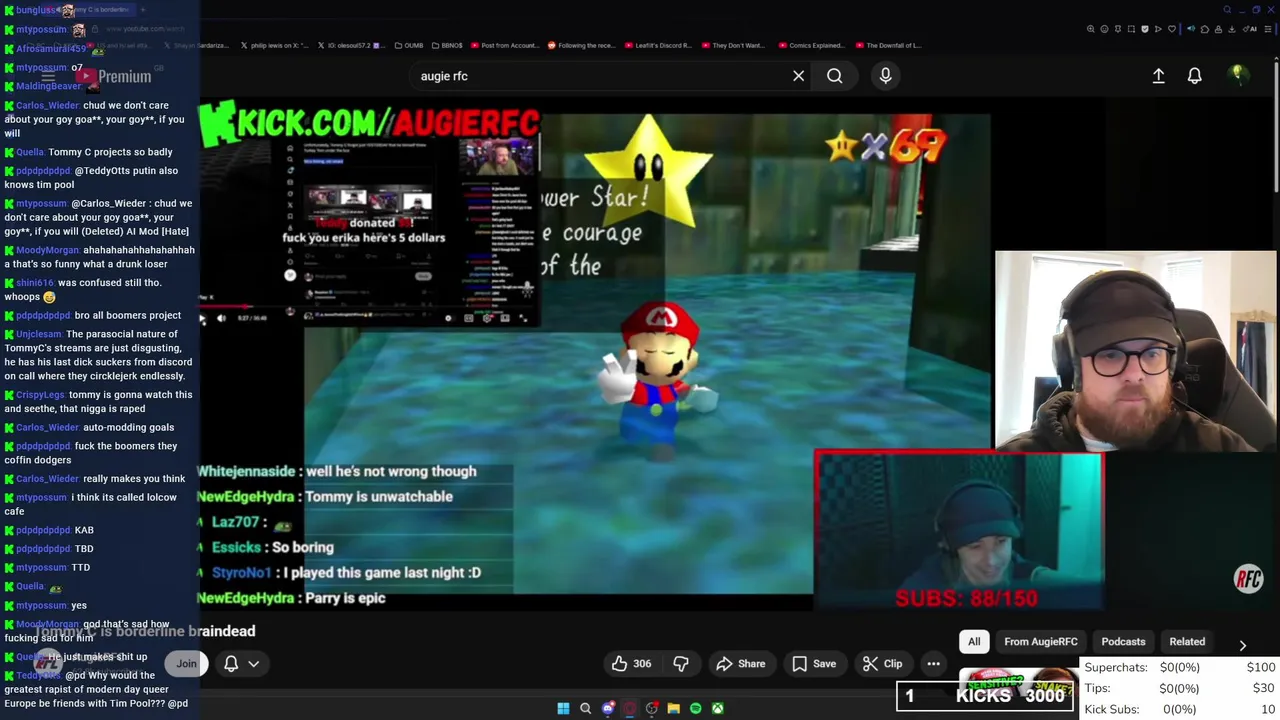This screenshot has height=720, width=1280.
Task: Open the OUMB bookmarks folder
Action: coord(409,45)
